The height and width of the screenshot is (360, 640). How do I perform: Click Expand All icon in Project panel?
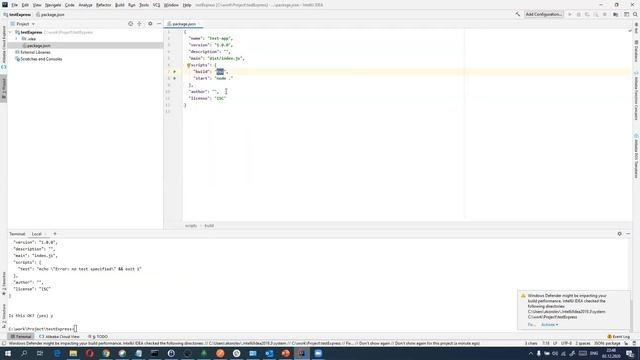tap(140, 24)
